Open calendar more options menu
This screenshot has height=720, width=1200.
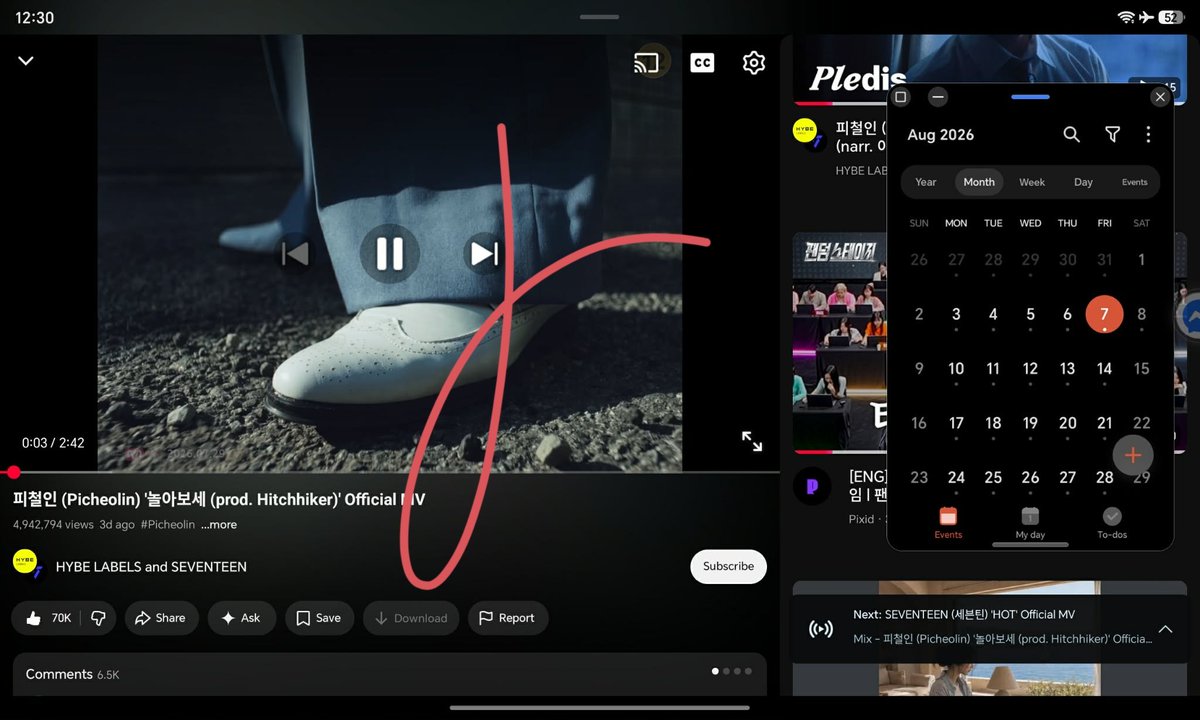[1148, 134]
